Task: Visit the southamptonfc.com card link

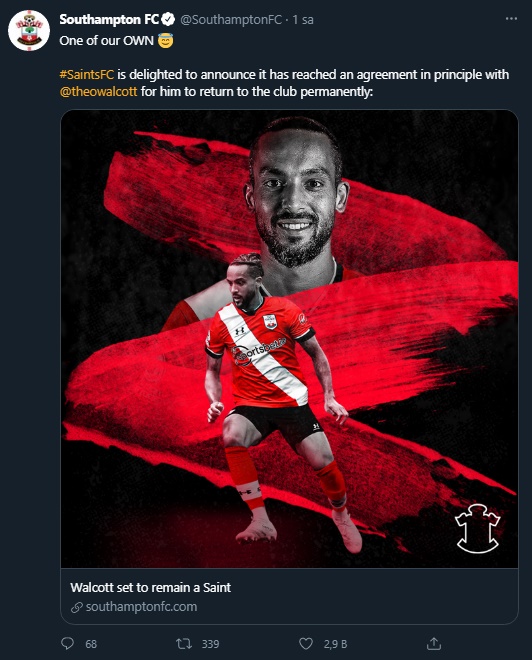Action: pos(141,607)
